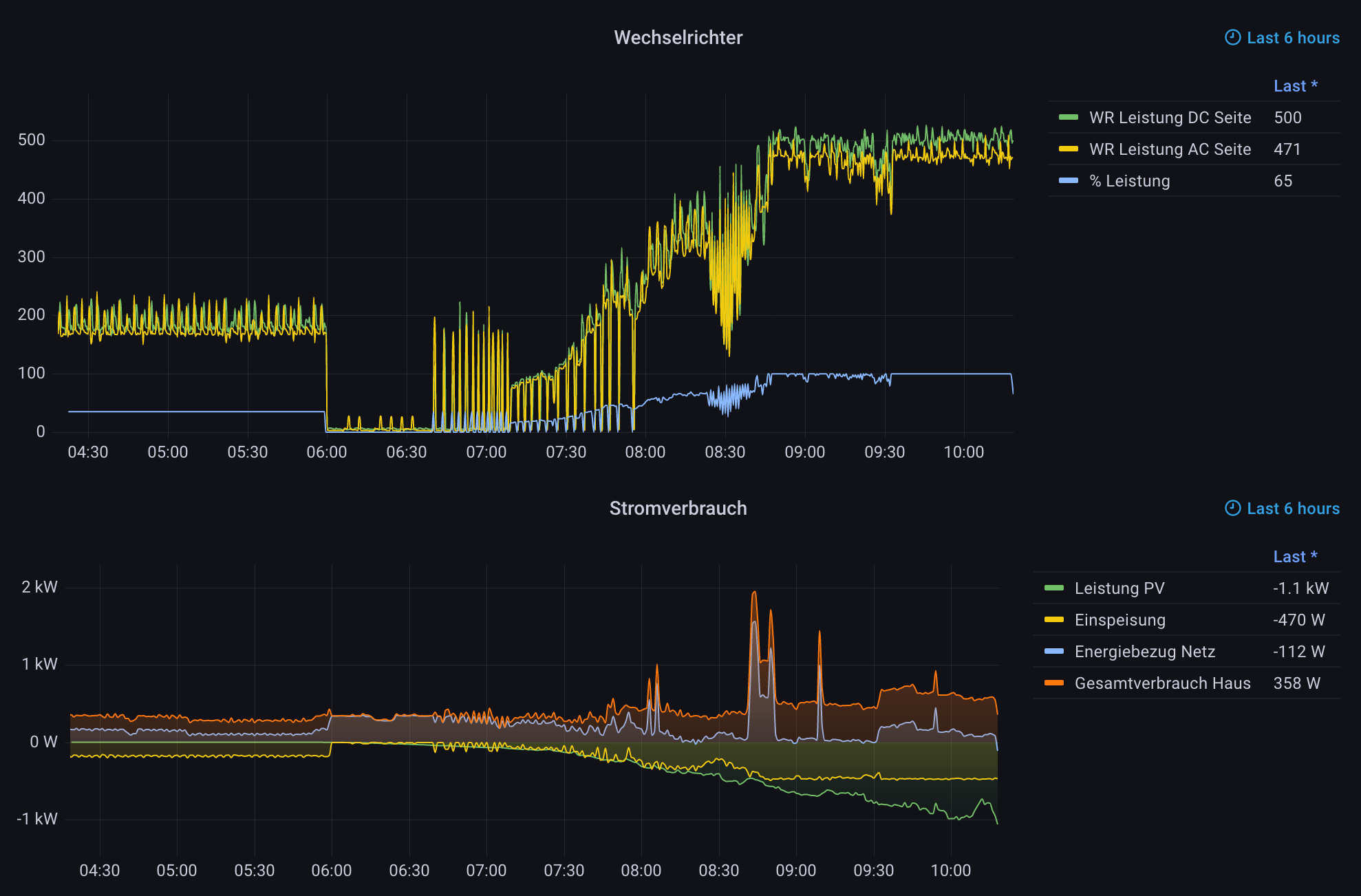Click the value 65 in Wechselrichter legend
This screenshot has height=896, width=1361.
[x=1283, y=181]
